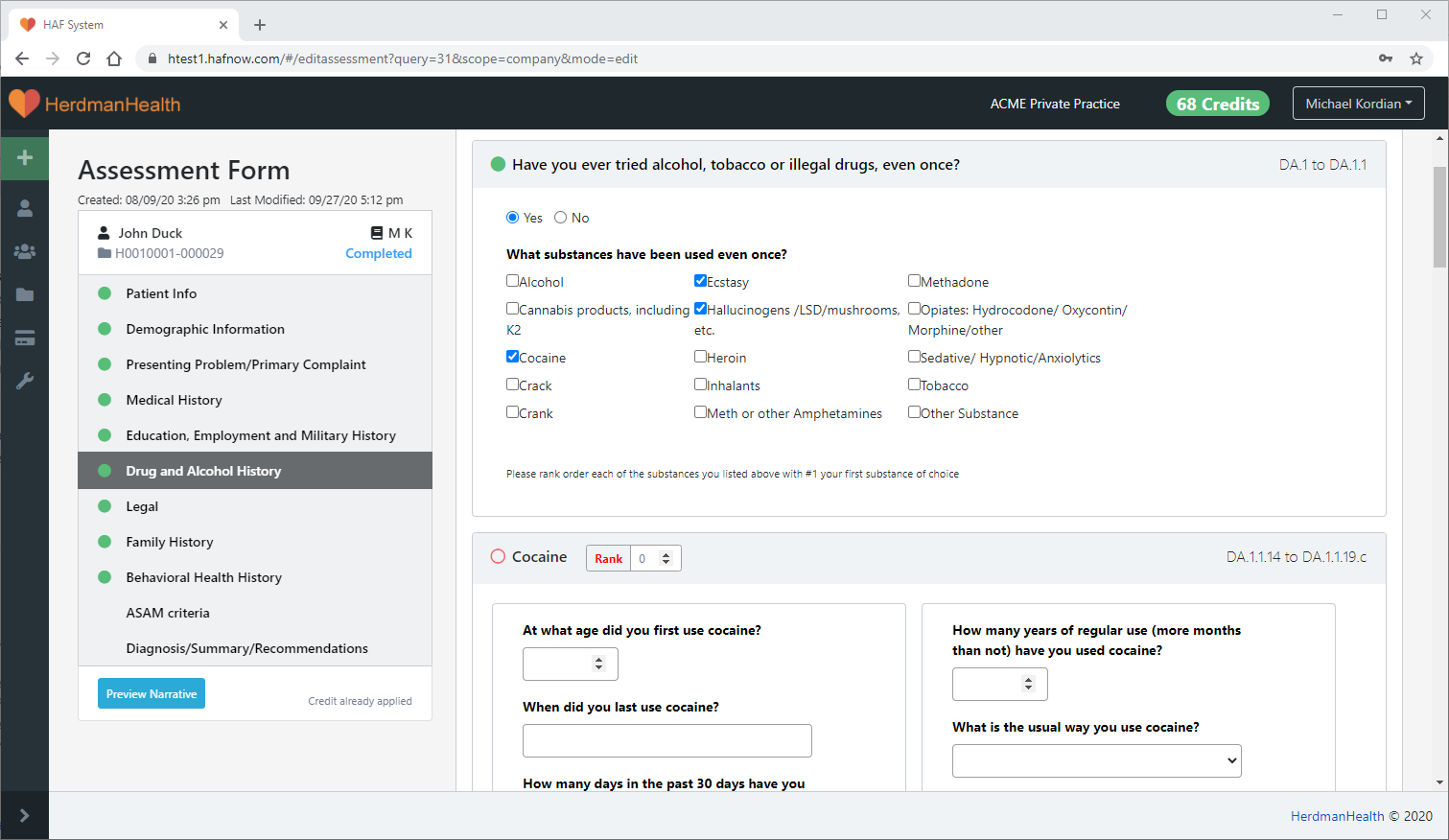This screenshot has width=1449, height=840.
Task: Click the wrench tools icon in sidebar
Action: (25, 381)
